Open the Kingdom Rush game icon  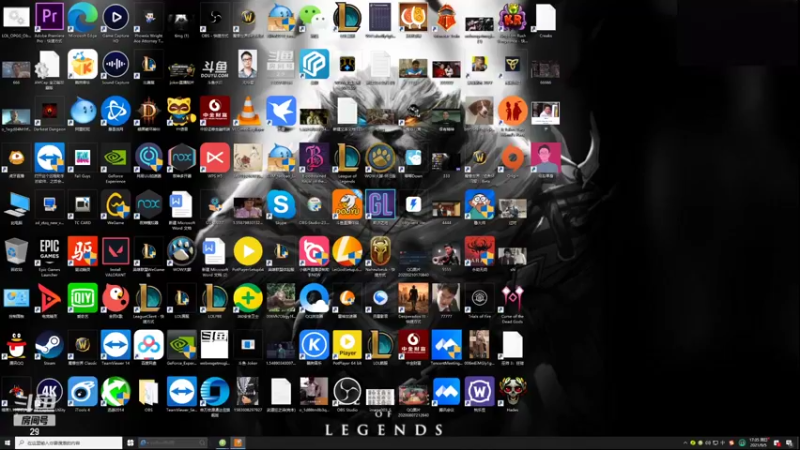(x=512, y=17)
